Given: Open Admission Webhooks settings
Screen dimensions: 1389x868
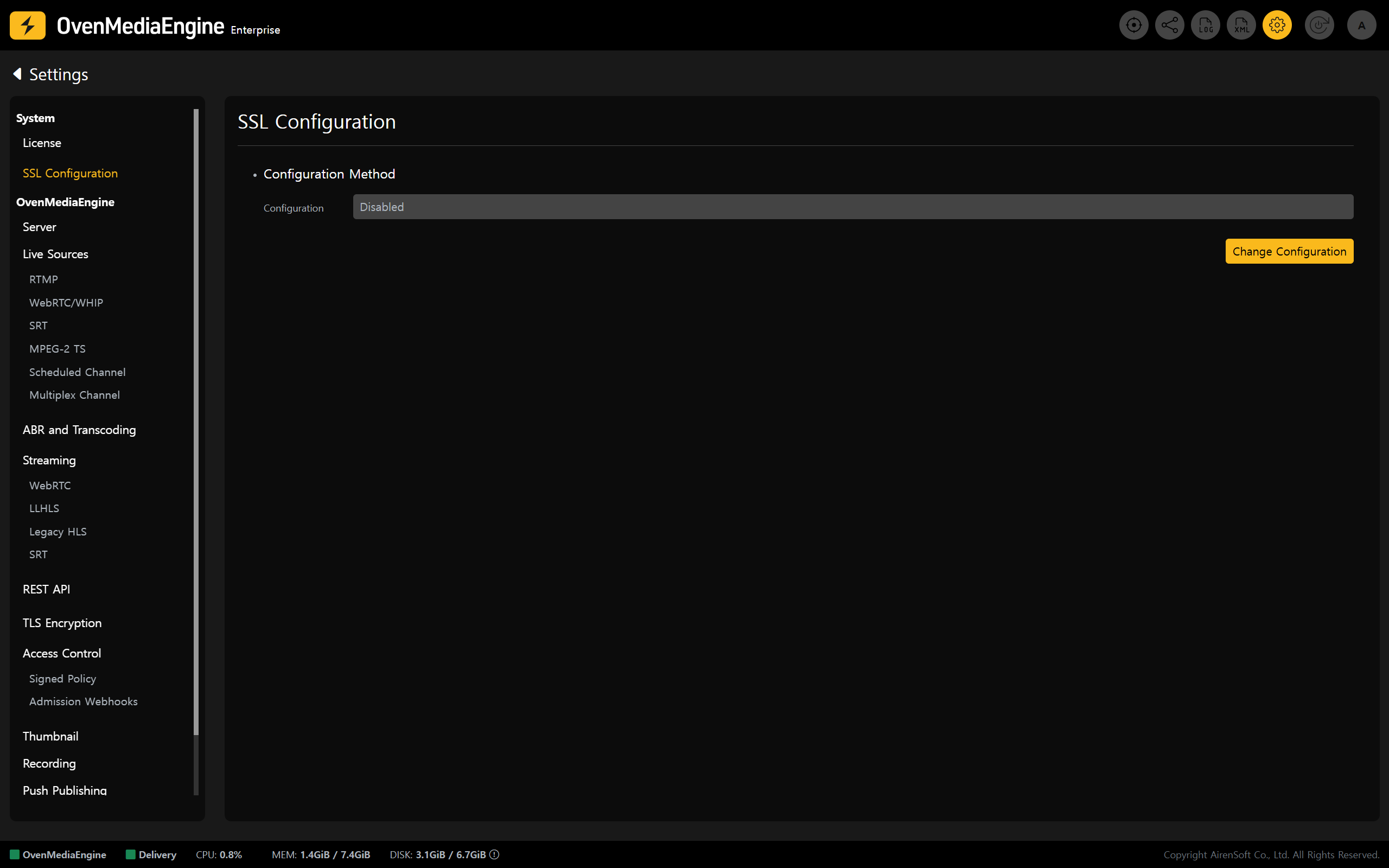Looking at the screenshot, I should pos(83,701).
